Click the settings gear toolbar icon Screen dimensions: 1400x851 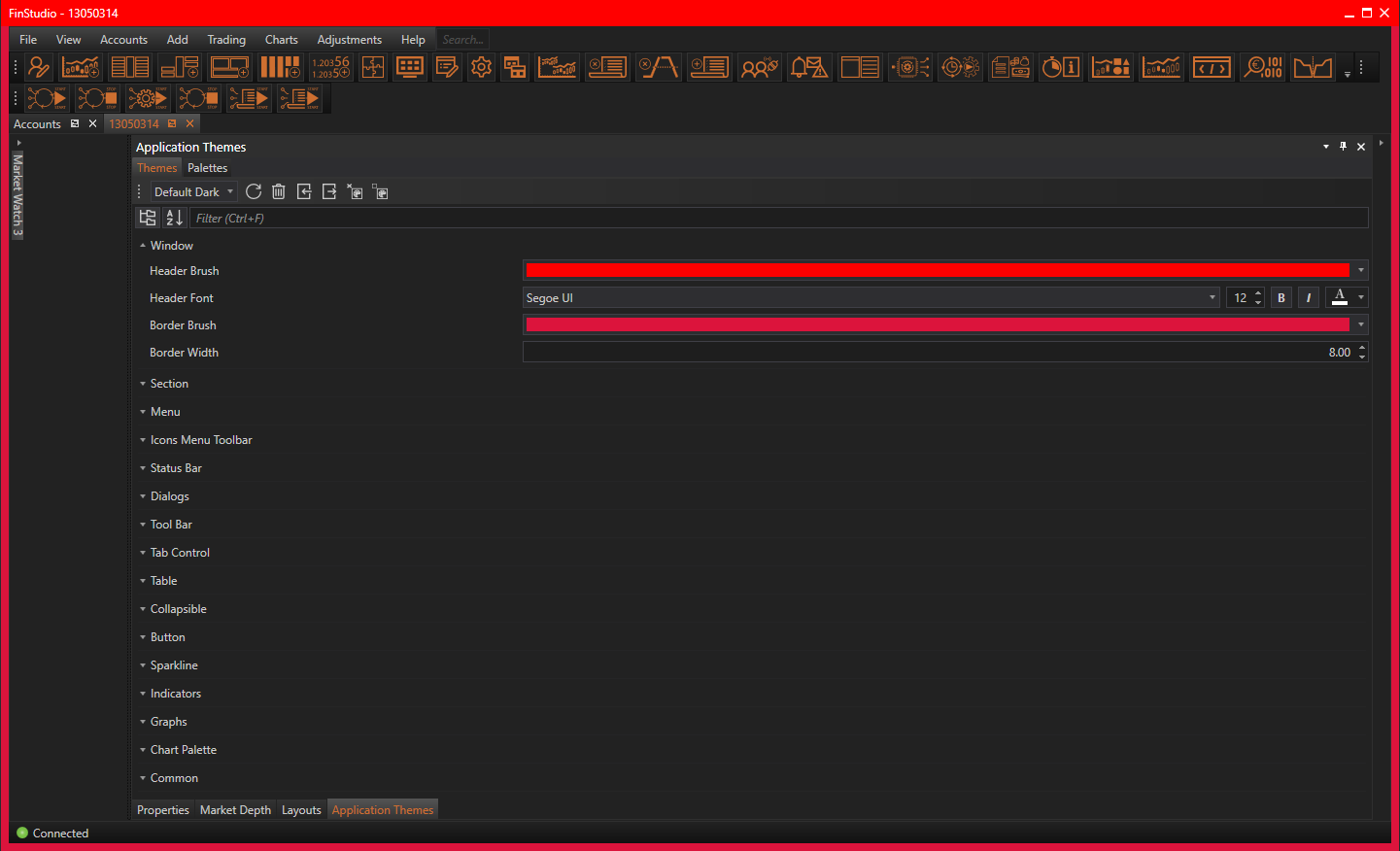point(481,67)
